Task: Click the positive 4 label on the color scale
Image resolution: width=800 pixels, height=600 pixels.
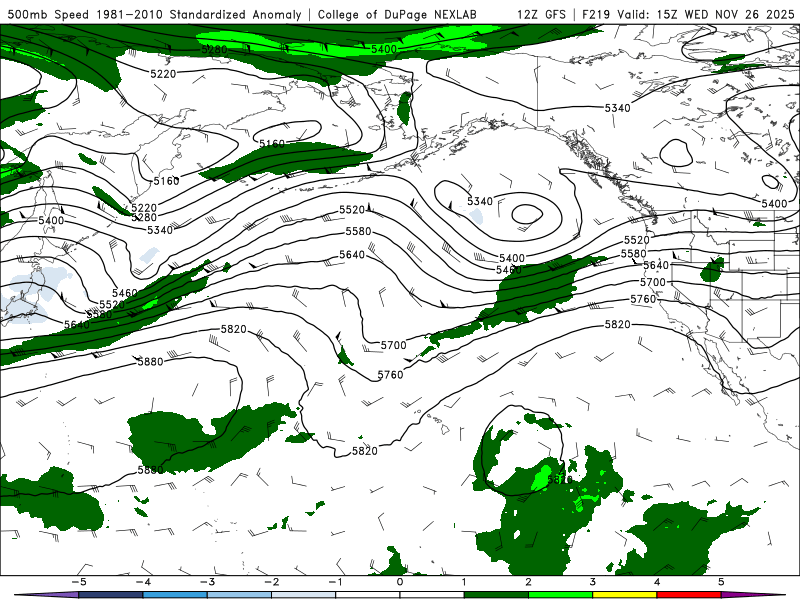Action: click(657, 582)
